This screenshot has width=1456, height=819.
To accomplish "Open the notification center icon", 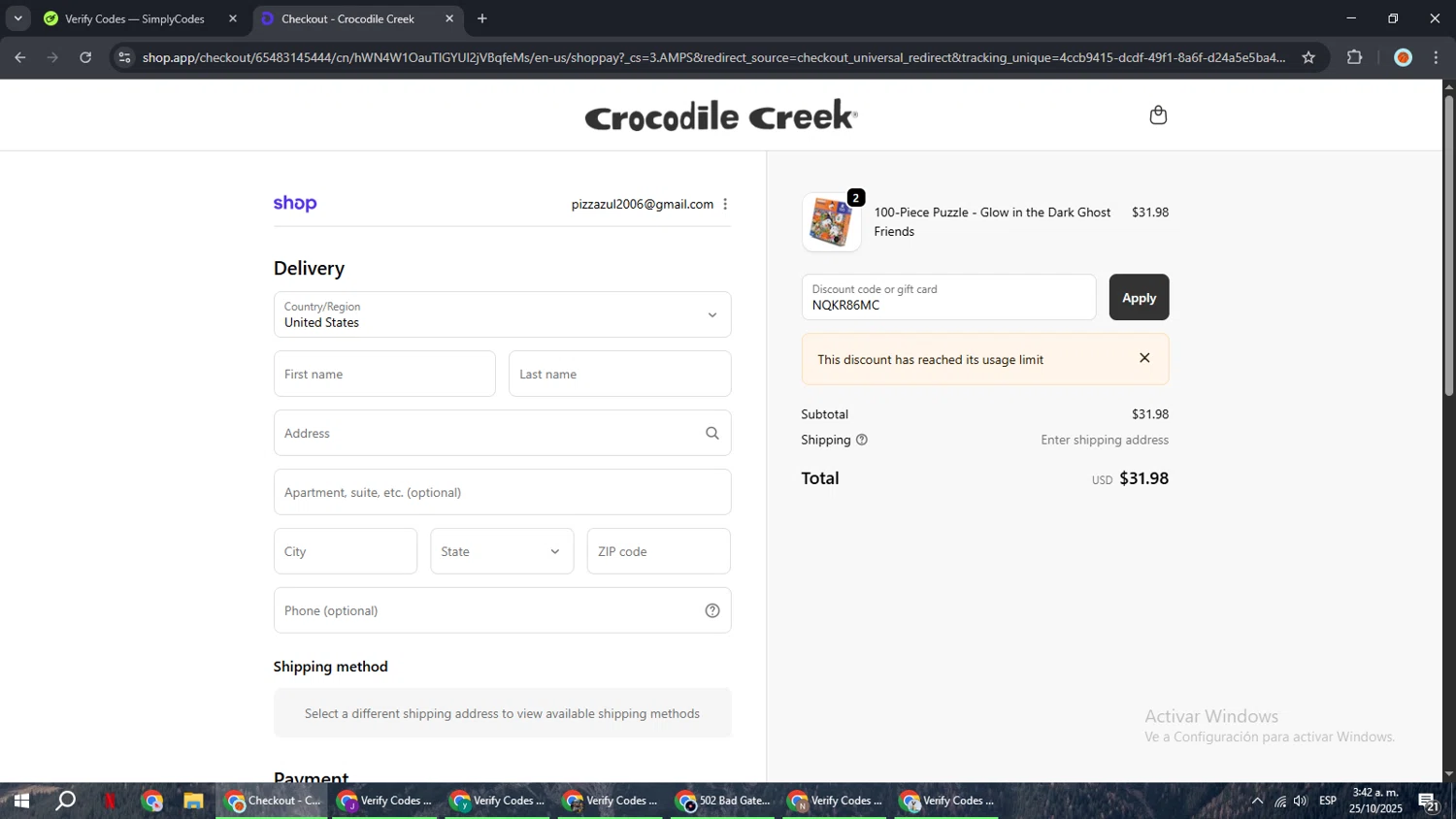I will click(1428, 801).
